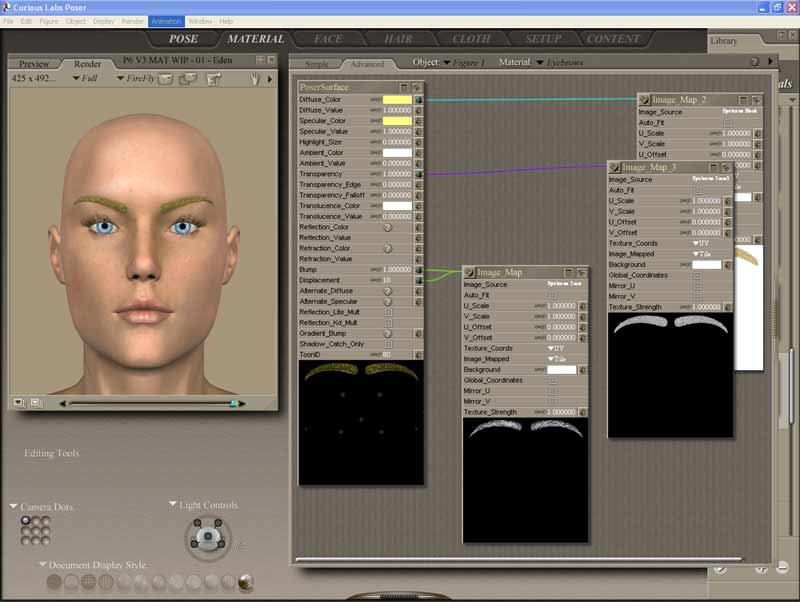
Task: Toggle Mirror_U checkbox in Image_Map_3 node
Action: coord(698,286)
